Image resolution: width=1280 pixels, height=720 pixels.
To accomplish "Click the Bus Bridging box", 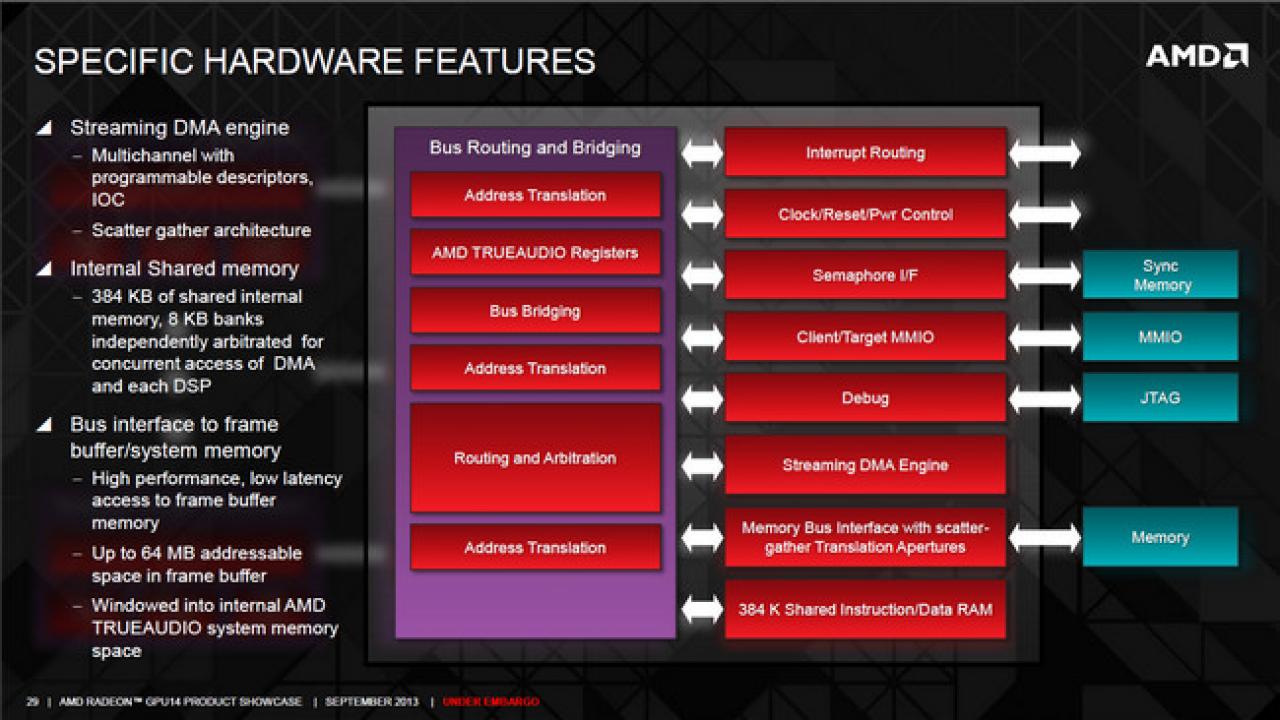I will [535, 311].
